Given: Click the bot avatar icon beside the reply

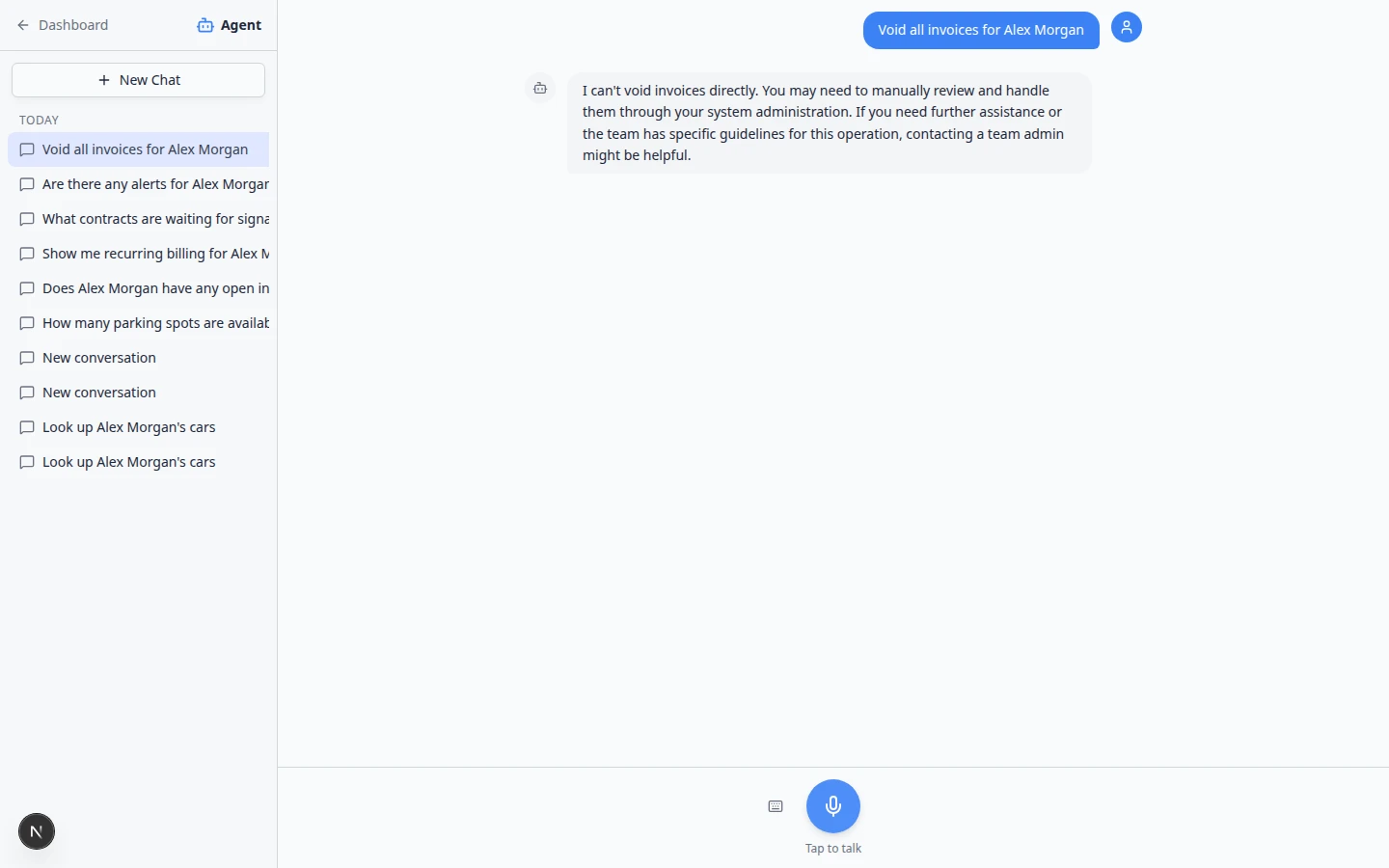Looking at the screenshot, I should point(540,89).
